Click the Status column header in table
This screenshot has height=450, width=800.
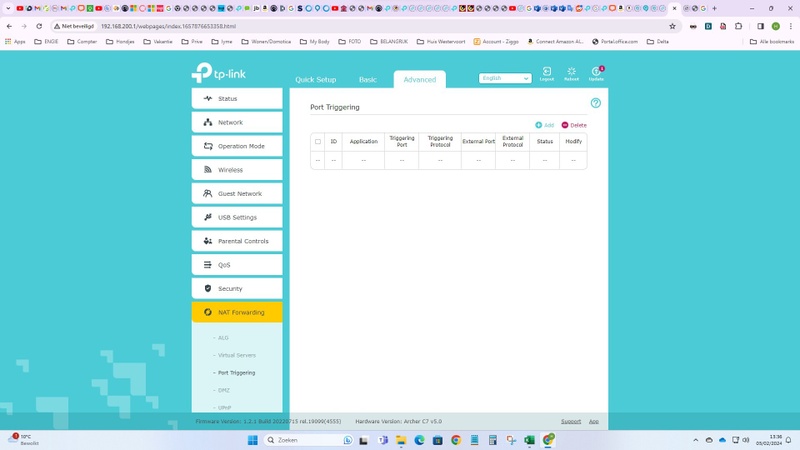(x=544, y=141)
